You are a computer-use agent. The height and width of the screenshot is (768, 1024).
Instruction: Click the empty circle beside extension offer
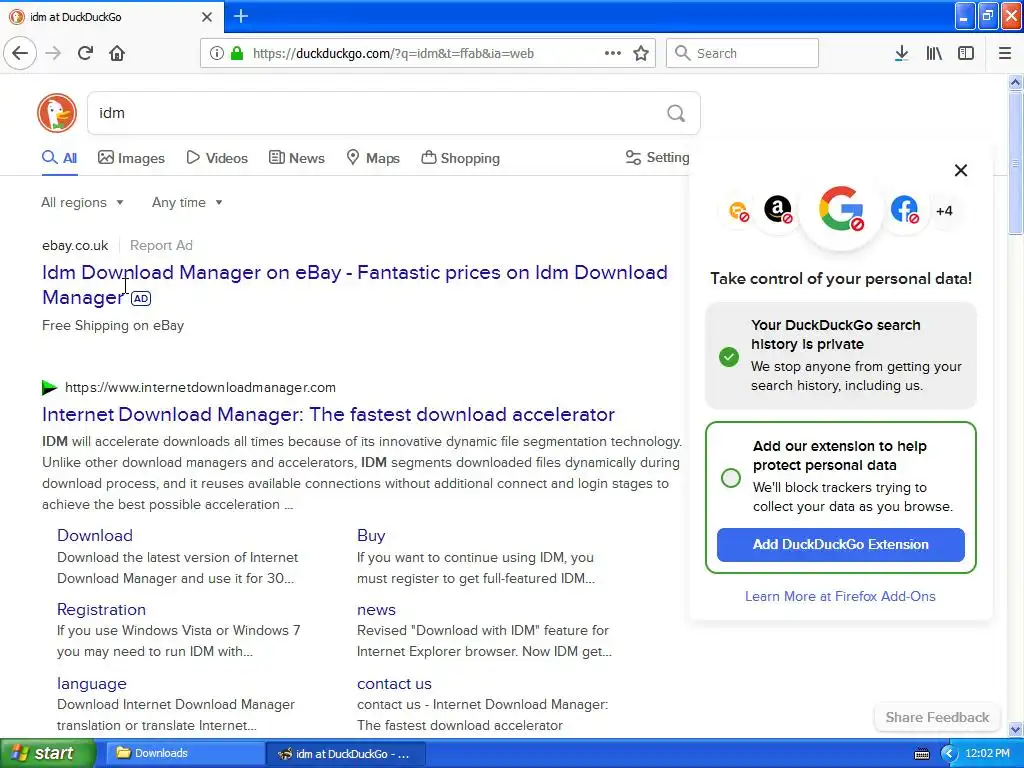(x=731, y=477)
